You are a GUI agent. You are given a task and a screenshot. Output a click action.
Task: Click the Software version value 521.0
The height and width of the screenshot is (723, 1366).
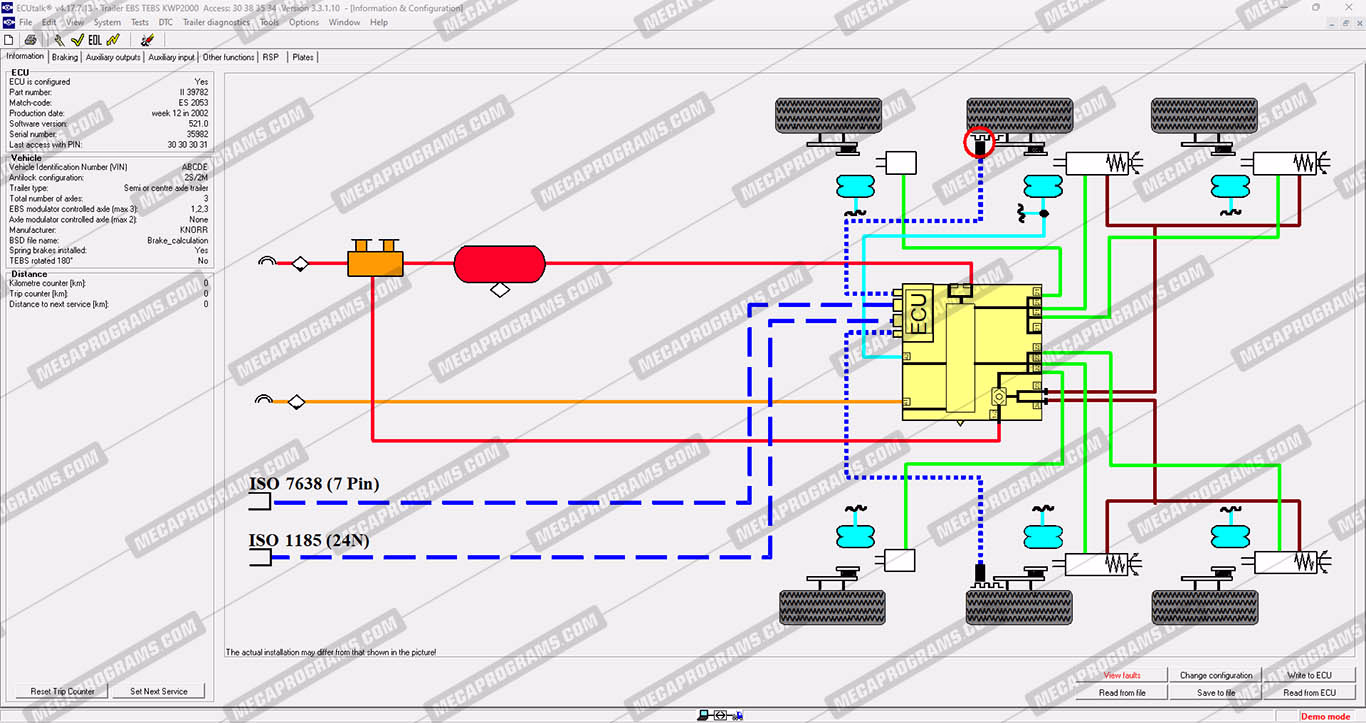(x=198, y=124)
